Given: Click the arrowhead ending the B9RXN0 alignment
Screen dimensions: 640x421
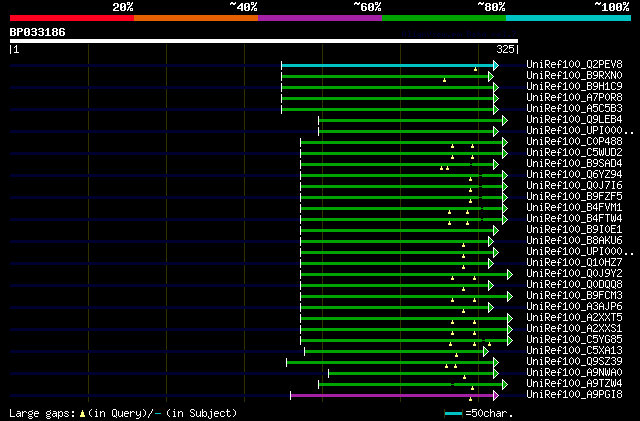Looking at the screenshot, I should tap(491, 76).
